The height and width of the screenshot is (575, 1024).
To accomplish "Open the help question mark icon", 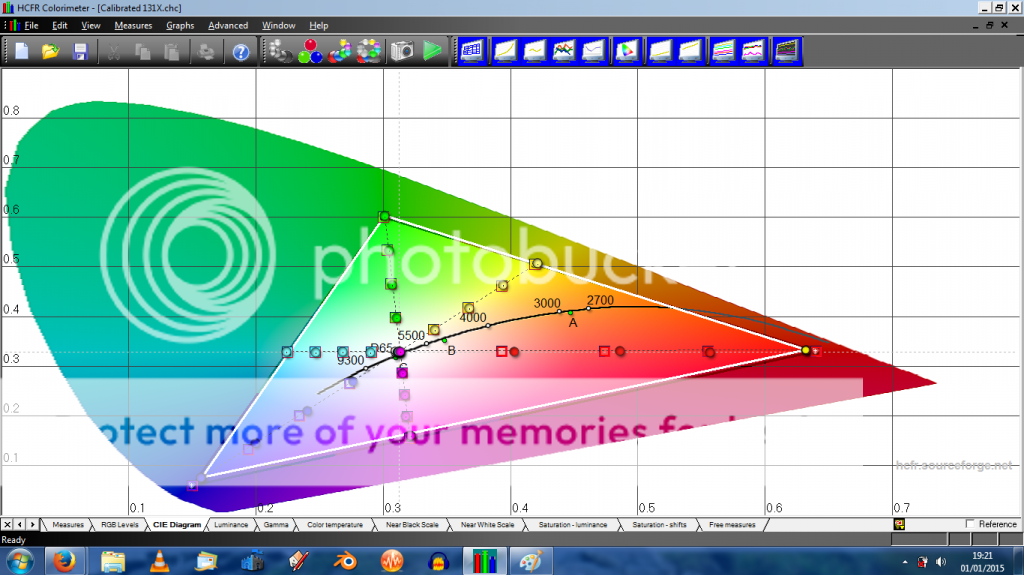I will tap(241, 51).
